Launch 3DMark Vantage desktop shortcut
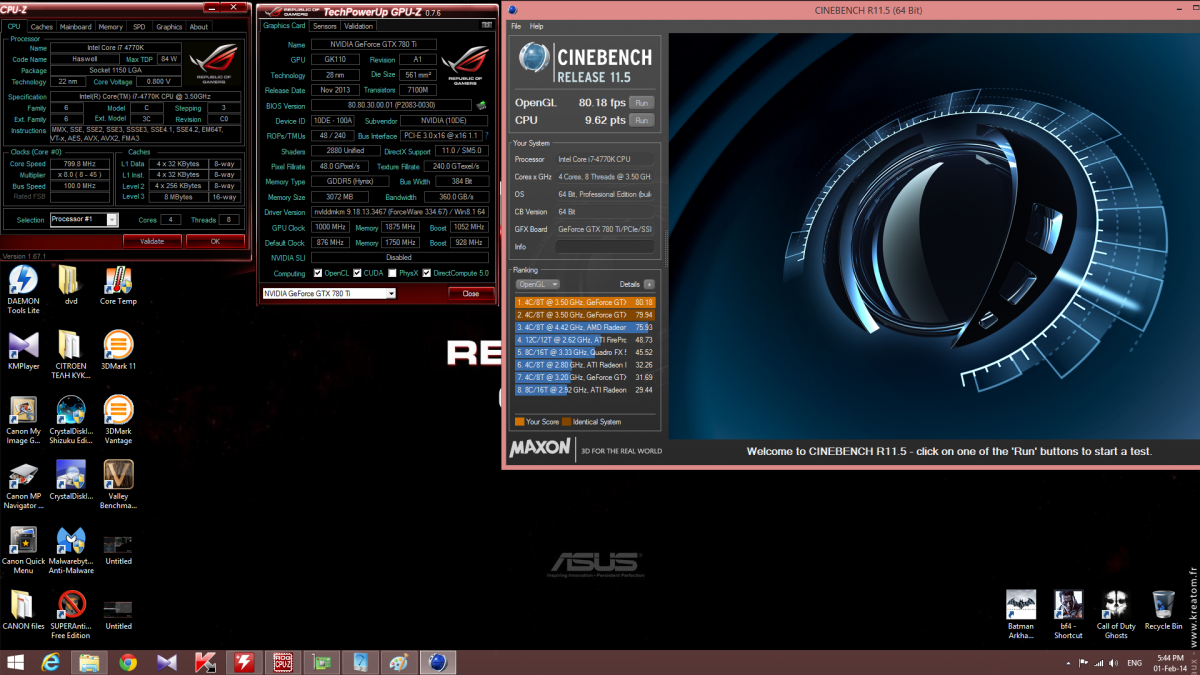The height and width of the screenshot is (675, 1200). pyautogui.click(x=118, y=420)
